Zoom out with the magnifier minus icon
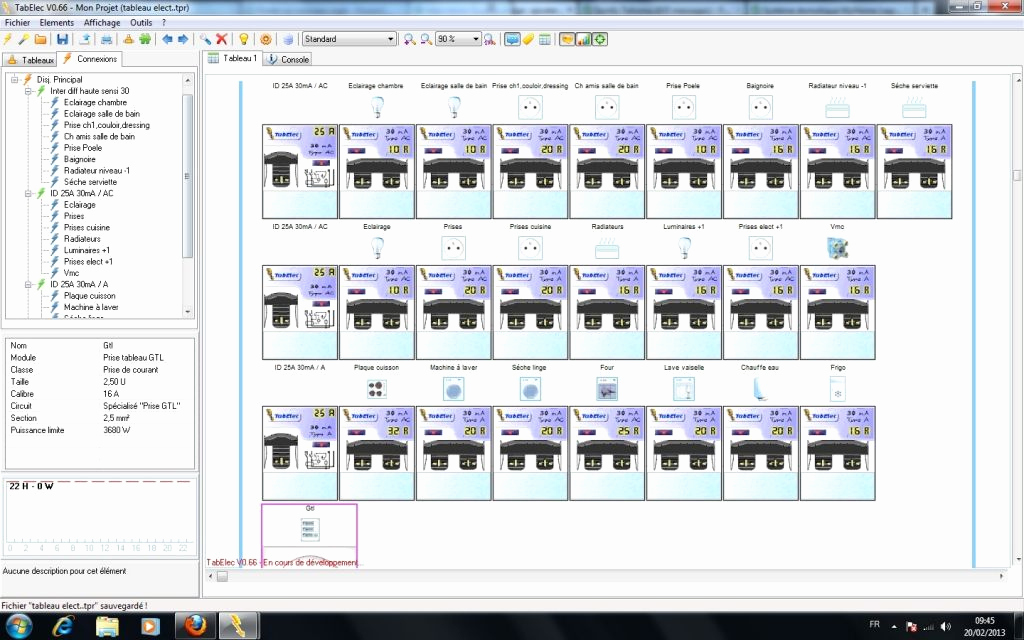This screenshot has width=1024, height=640. [x=426, y=39]
